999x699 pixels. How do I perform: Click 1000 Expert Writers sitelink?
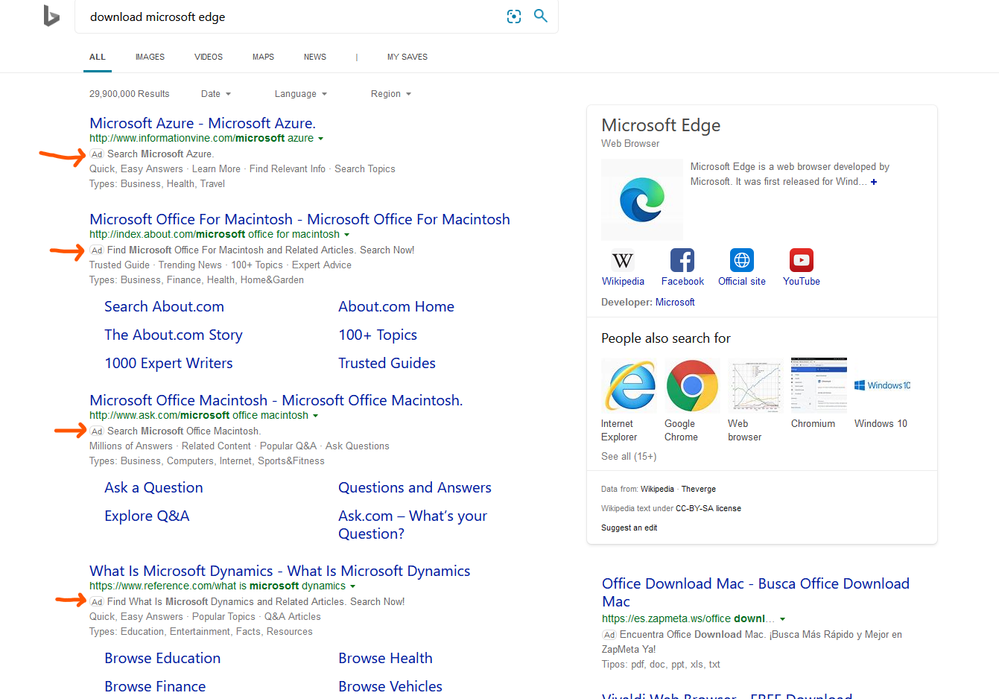point(169,363)
